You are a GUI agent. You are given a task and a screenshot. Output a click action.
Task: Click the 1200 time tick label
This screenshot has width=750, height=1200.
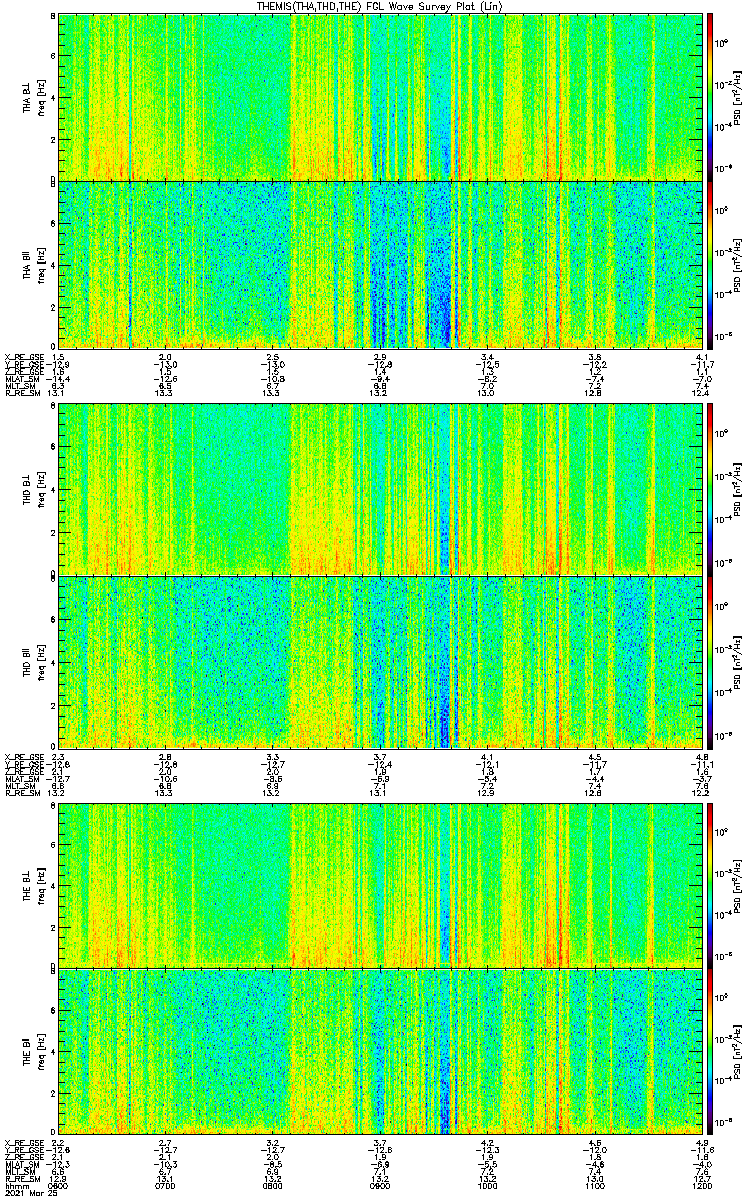(701, 1186)
